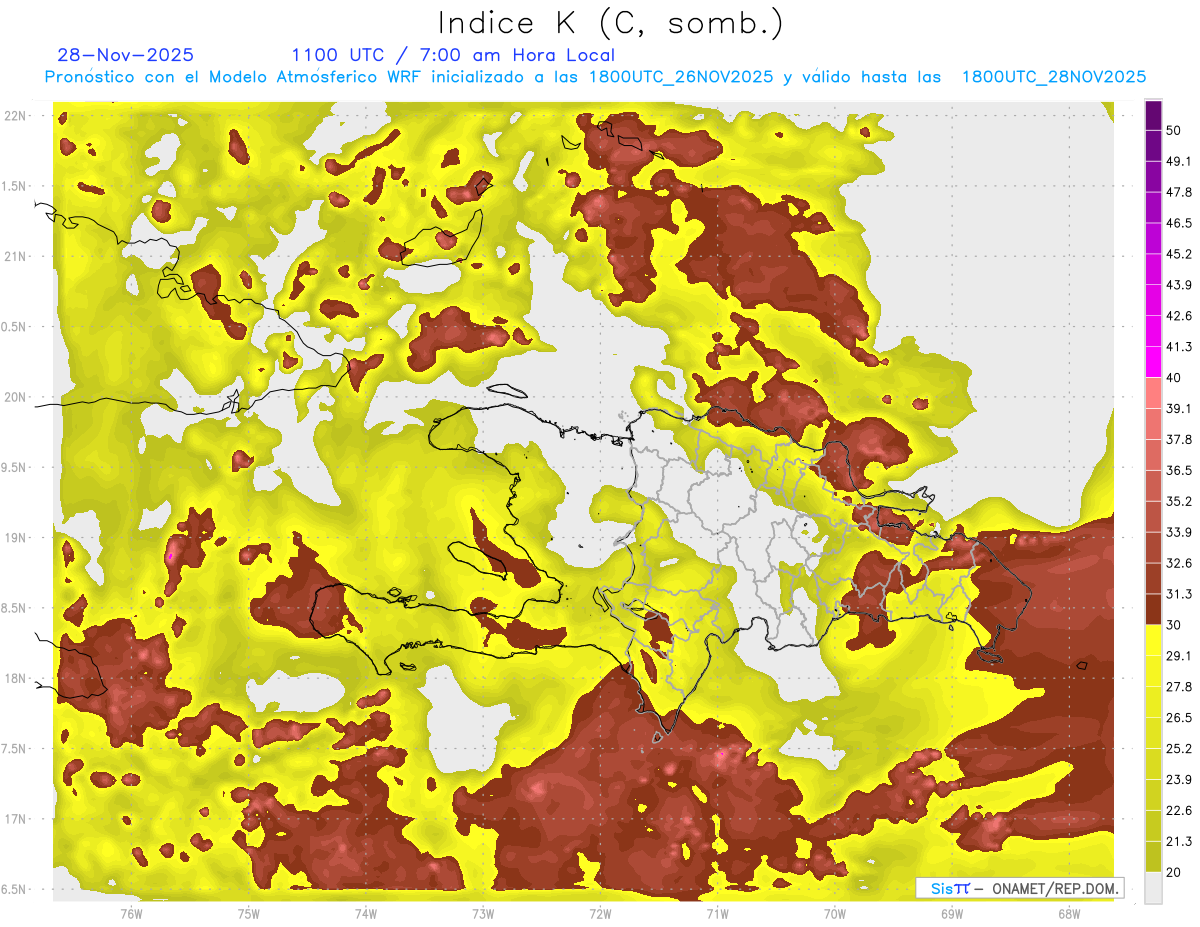Pick the dark purple swatch above 50
The image size is (1200, 927).
click(1153, 116)
